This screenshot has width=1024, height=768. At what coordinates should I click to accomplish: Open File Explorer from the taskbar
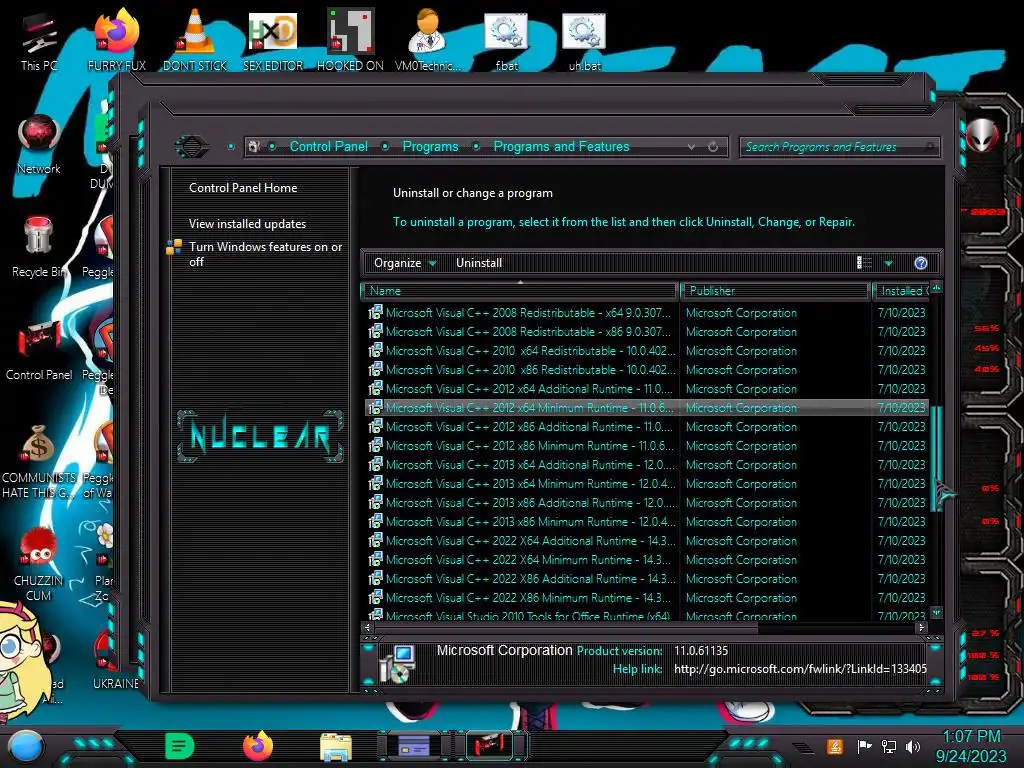(336, 746)
